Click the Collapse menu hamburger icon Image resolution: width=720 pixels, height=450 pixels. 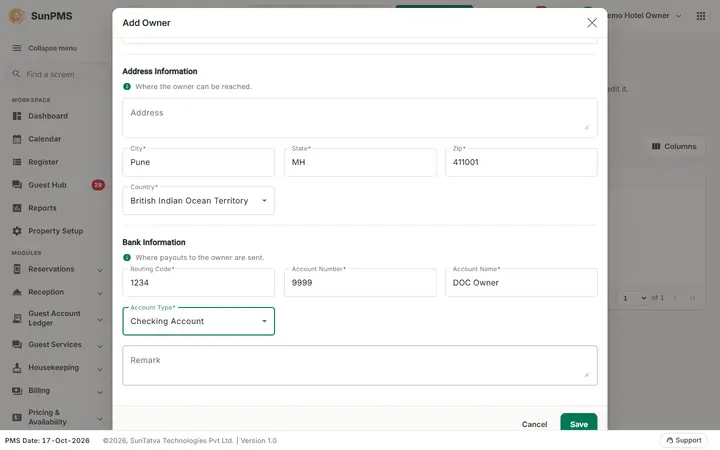pyautogui.click(x=17, y=48)
